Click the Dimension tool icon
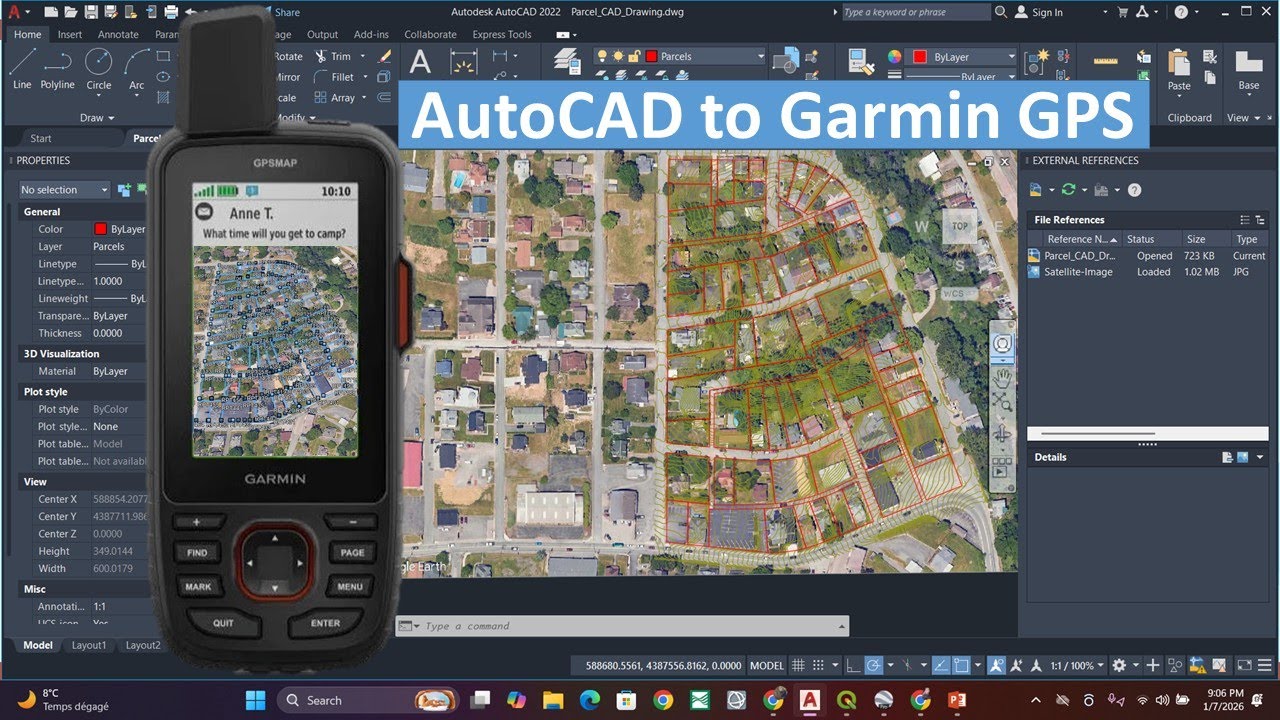This screenshot has width=1280, height=720. 463,62
